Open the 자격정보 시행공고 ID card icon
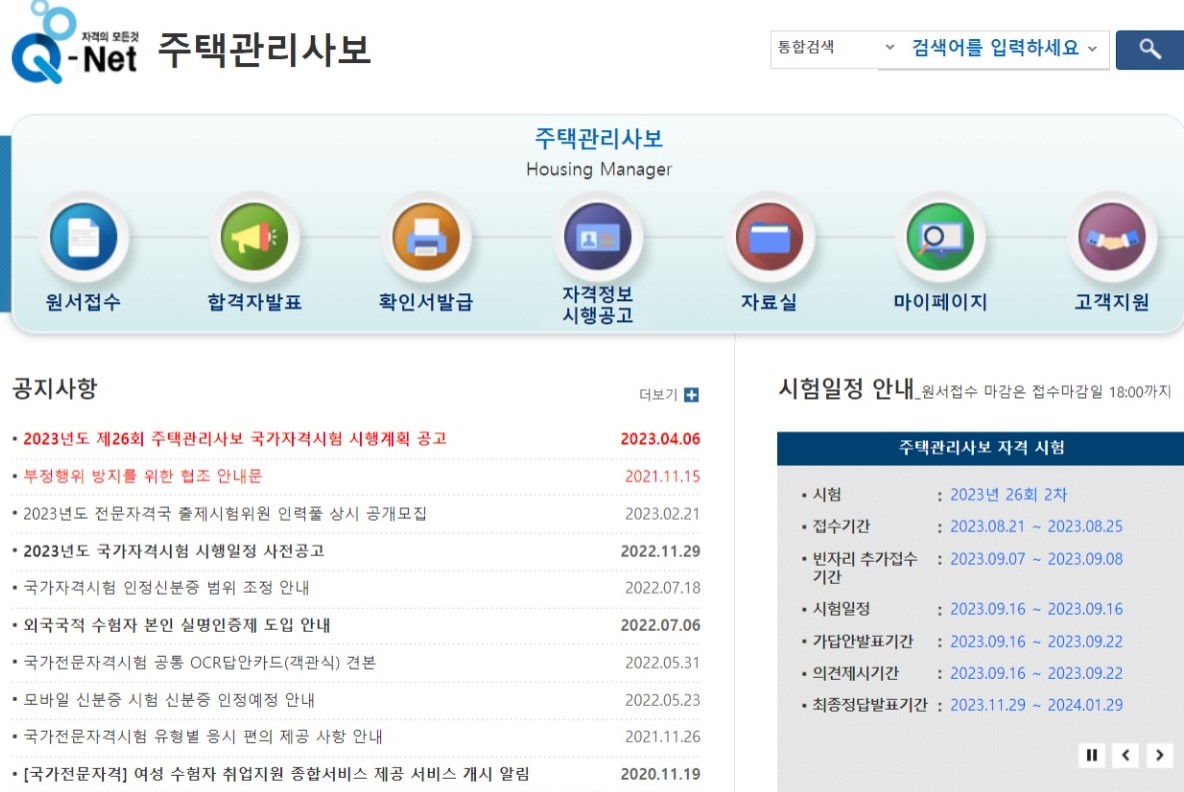 597,237
